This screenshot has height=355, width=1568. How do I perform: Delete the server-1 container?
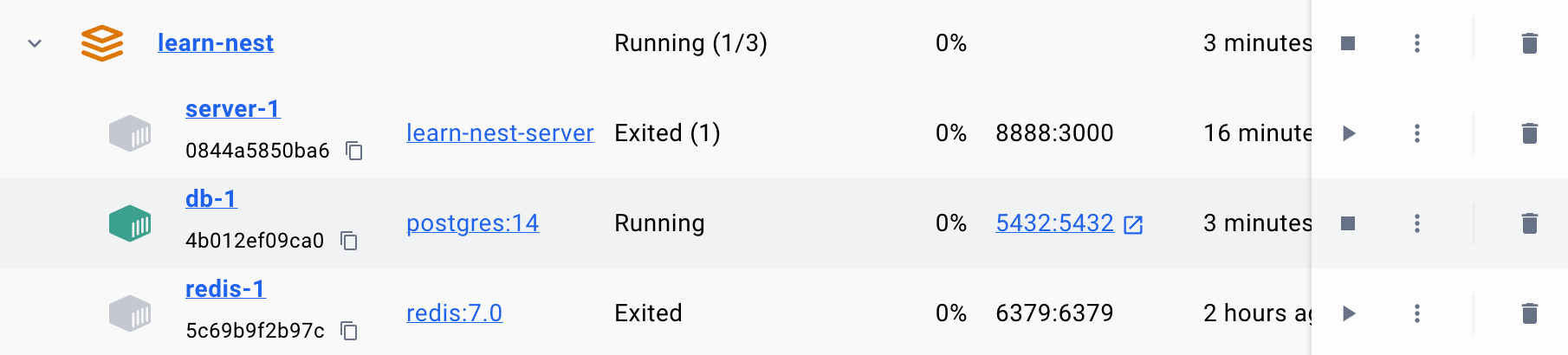[1530, 133]
